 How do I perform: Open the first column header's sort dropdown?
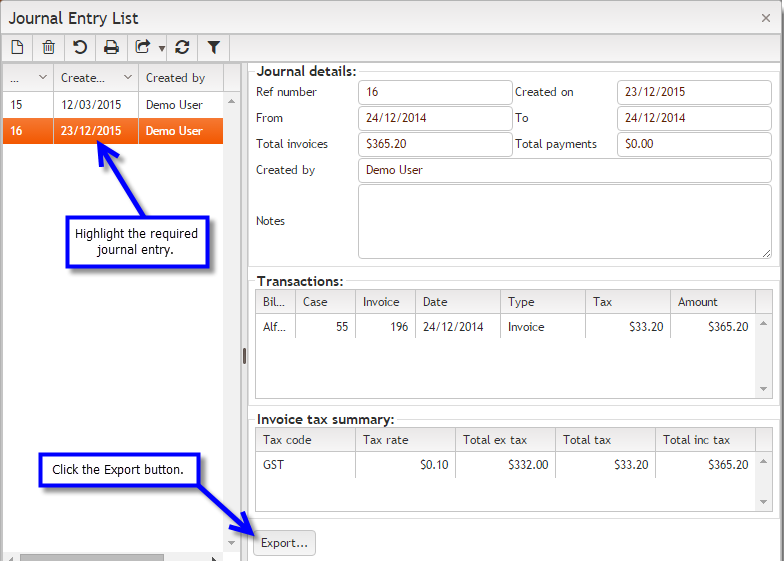click(x=42, y=77)
